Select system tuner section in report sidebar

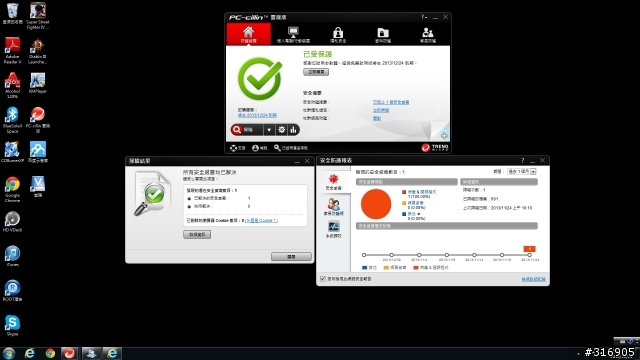coord(333,229)
